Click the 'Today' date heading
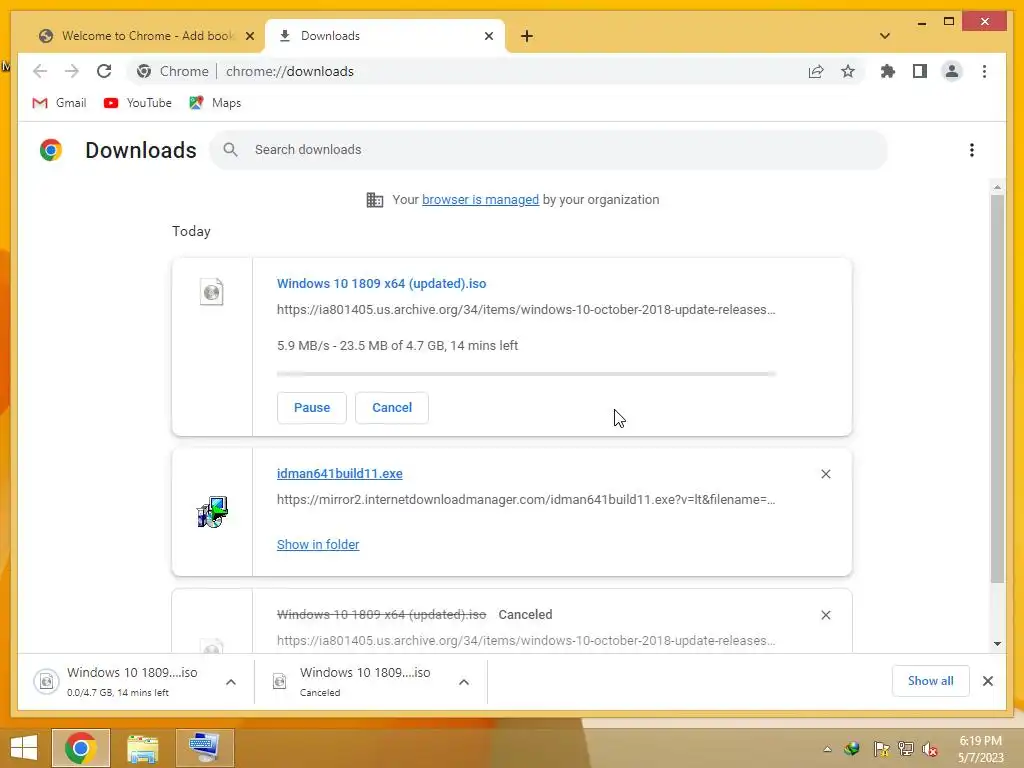1024x768 pixels. pyautogui.click(x=191, y=231)
